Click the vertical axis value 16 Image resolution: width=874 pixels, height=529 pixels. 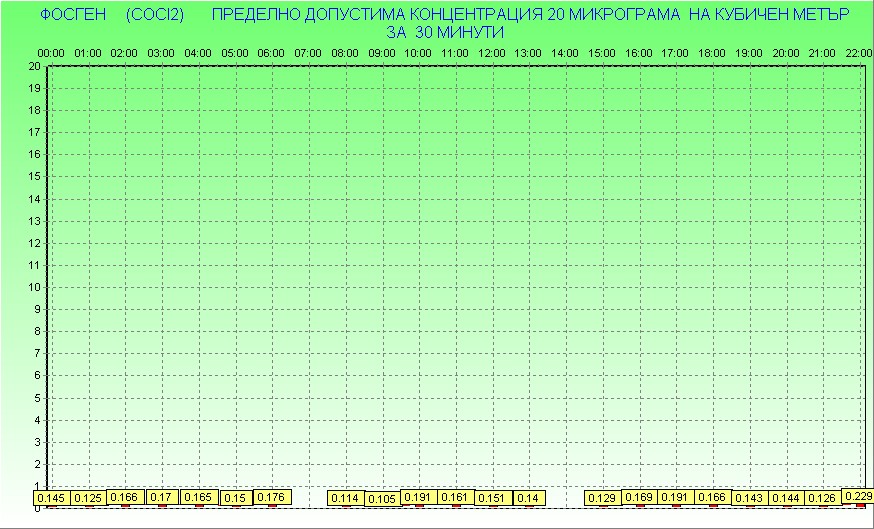pos(34,154)
